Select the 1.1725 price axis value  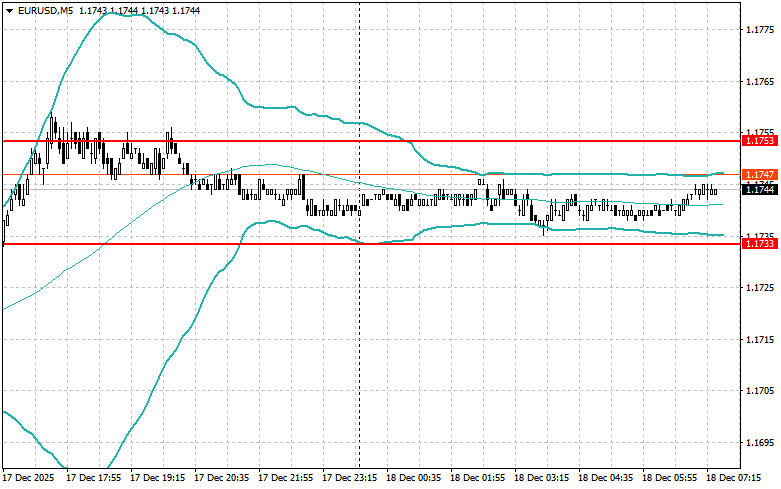(760, 287)
